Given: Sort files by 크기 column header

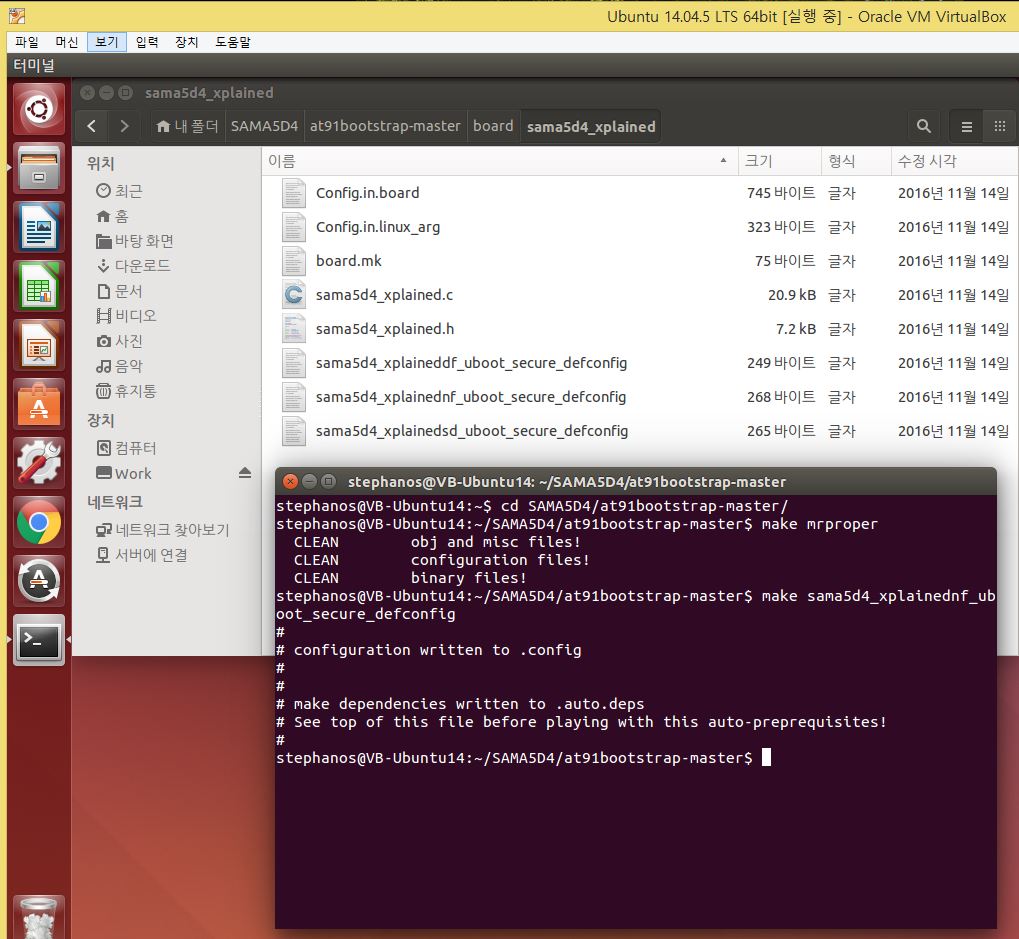Looking at the screenshot, I should 758,161.
